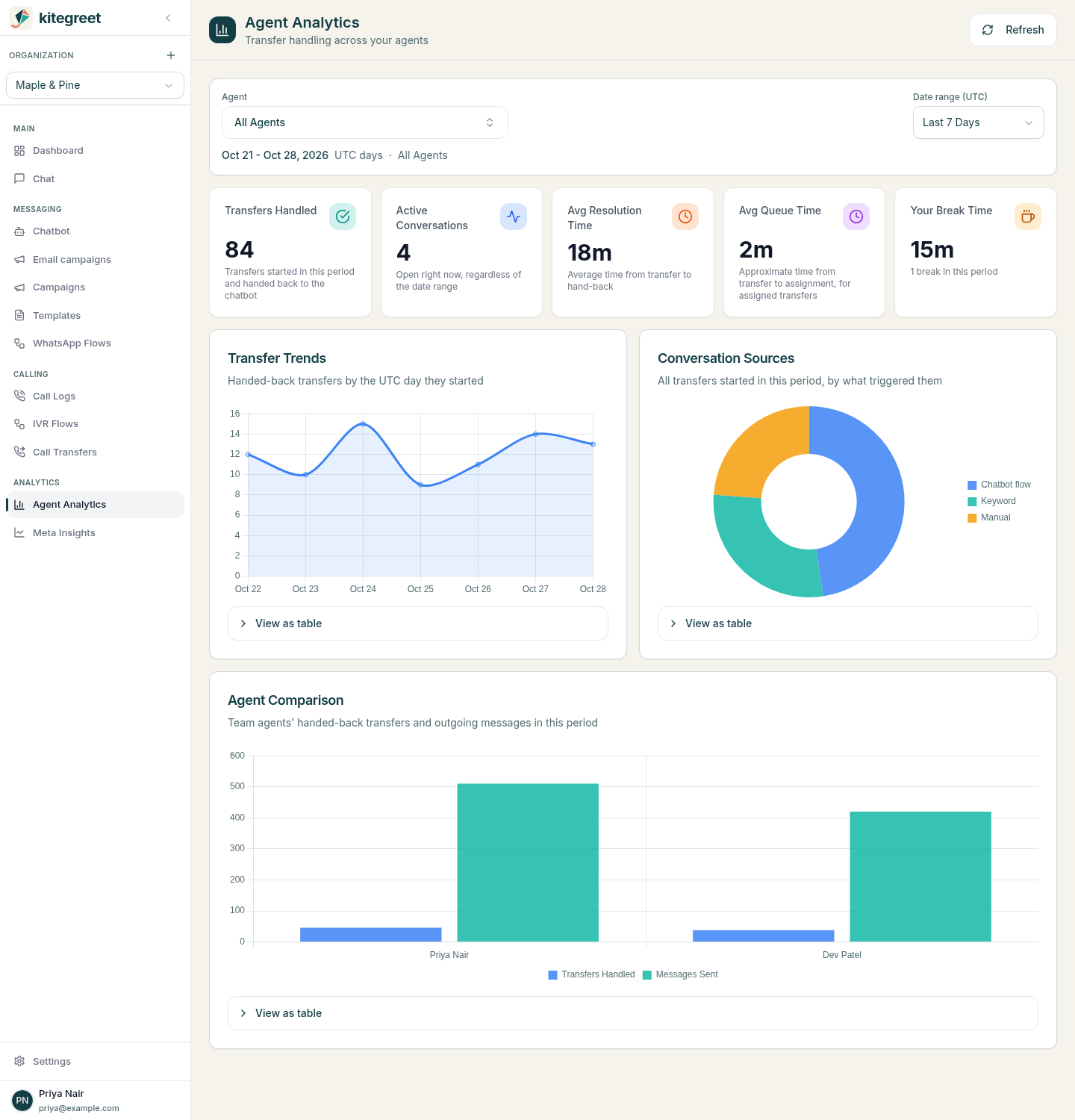This screenshot has height=1120, width=1075.
Task: Click Priya Nair's Messages Sent bar
Action: [528, 862]
